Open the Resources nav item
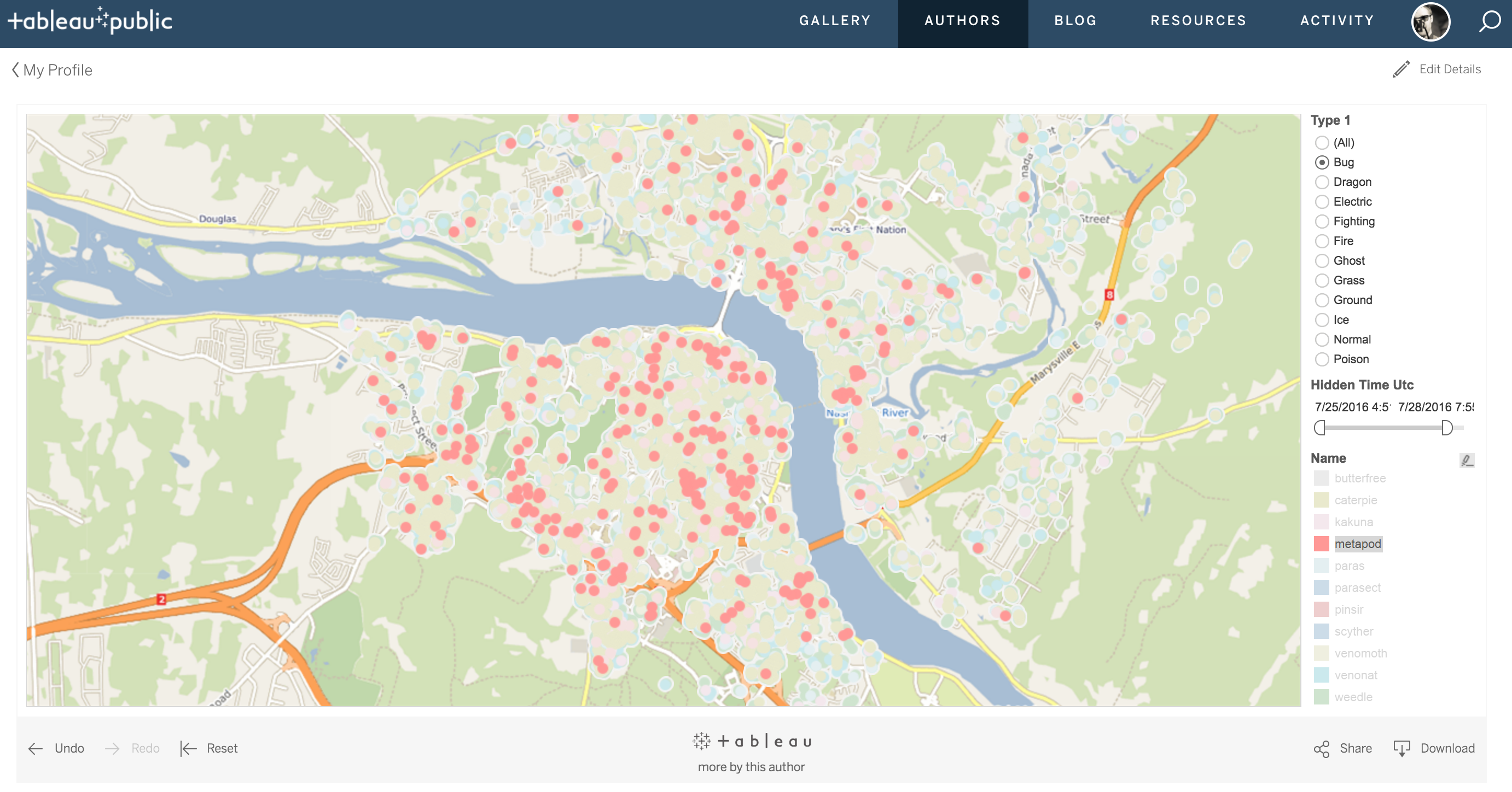 tap(1198, 21)
